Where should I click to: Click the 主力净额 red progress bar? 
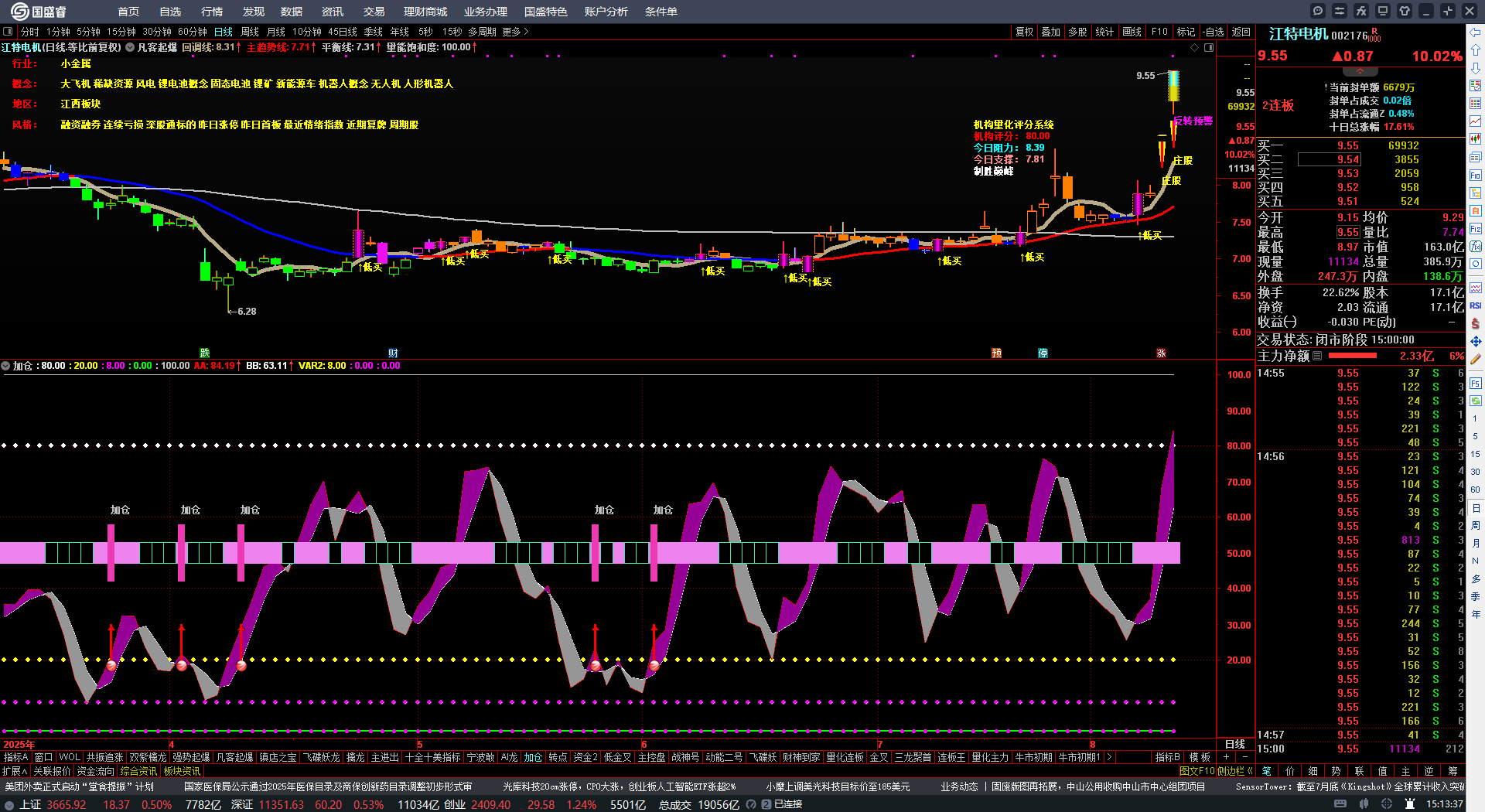[1352, 356]
